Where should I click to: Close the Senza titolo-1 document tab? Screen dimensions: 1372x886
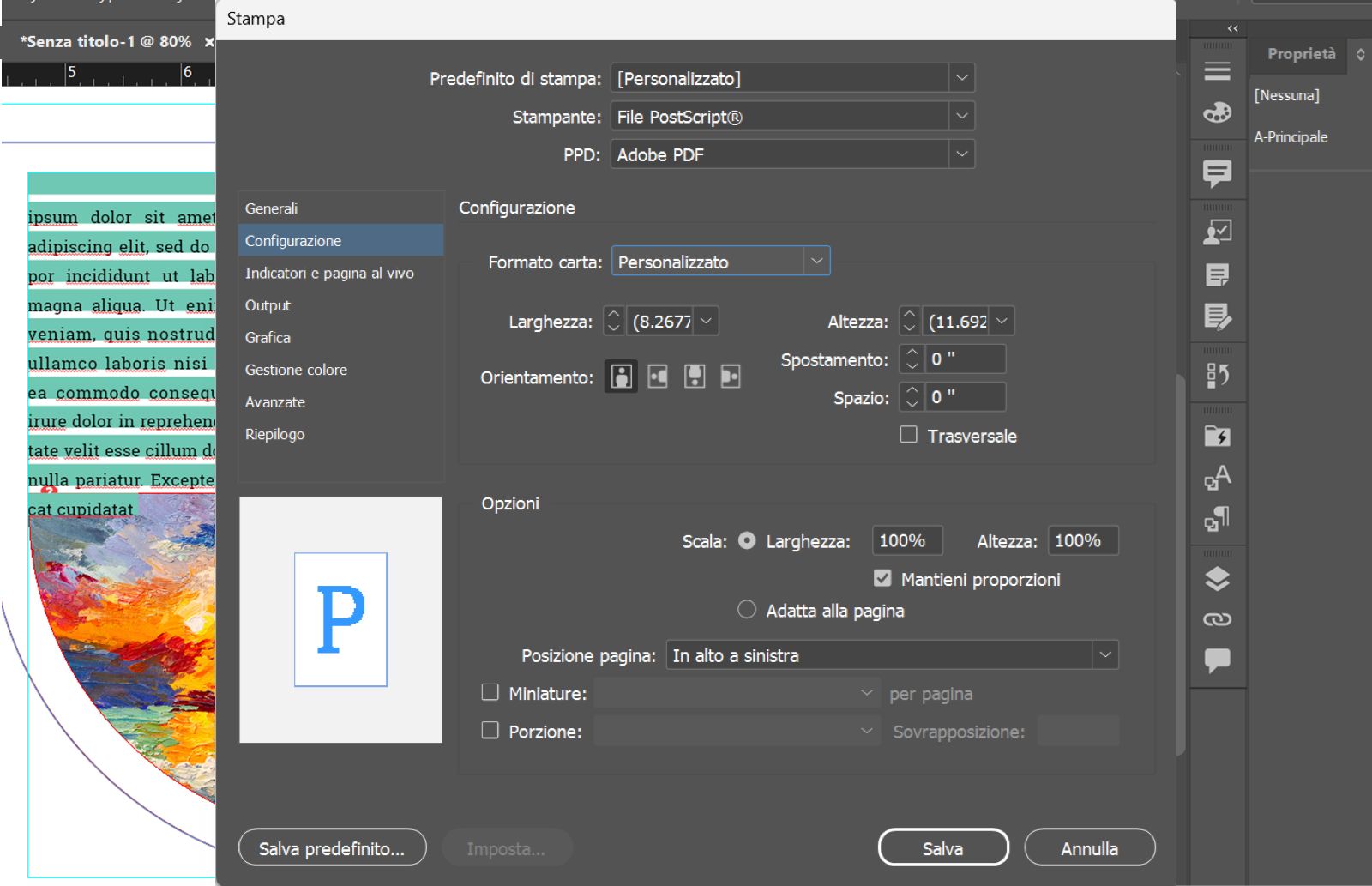coord(208,42)
